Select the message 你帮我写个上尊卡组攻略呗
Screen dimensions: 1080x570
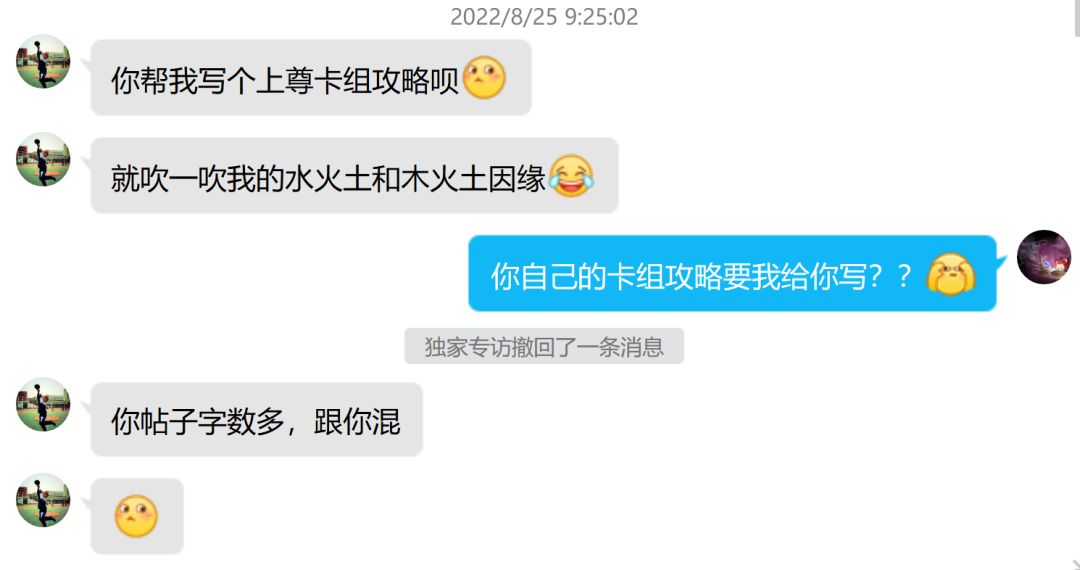tap(311, 78)
